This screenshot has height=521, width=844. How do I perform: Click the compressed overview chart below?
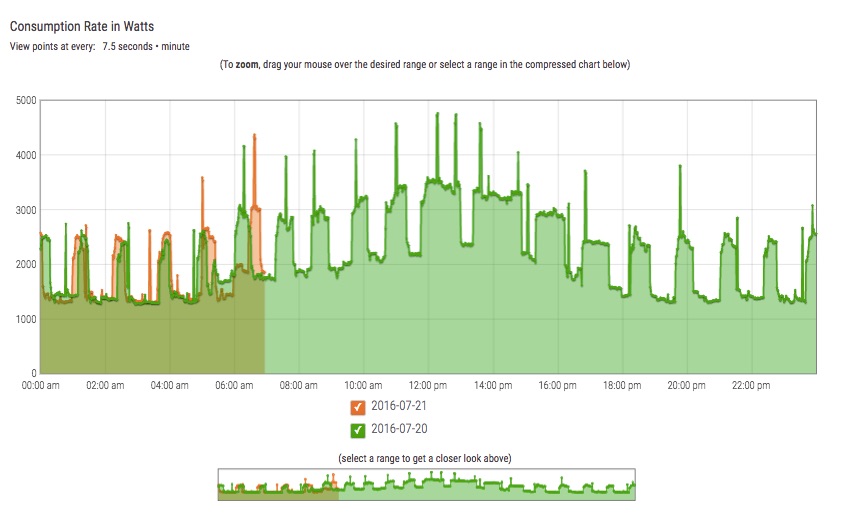pyautogui.click(x=426, y=485)
